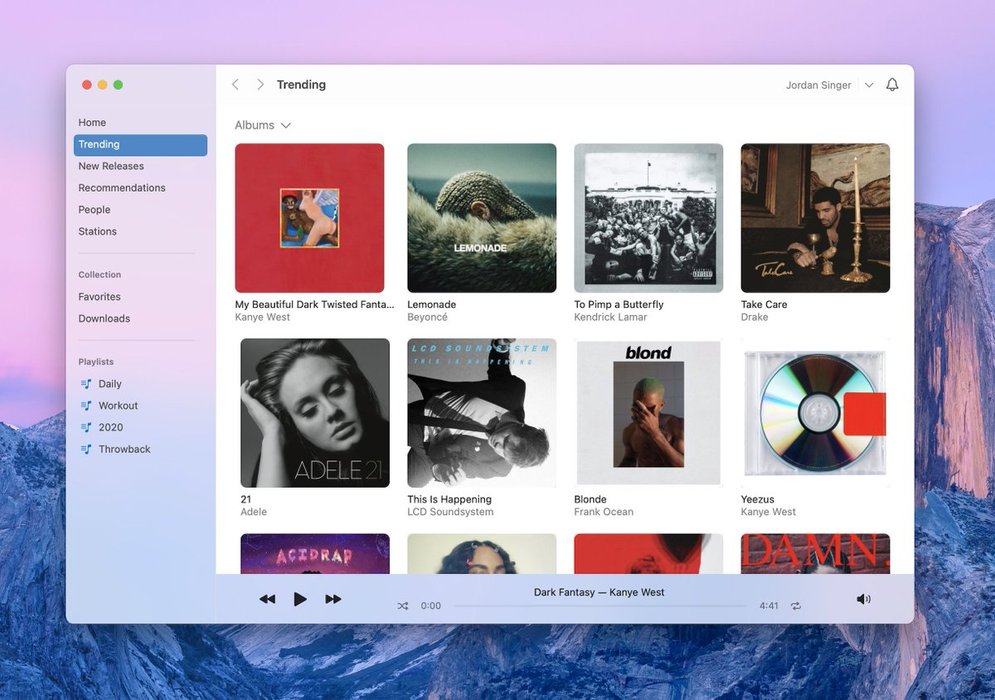Click the green fullscreen window button
Image resolution: width=995 pixels, height=700 pixels.
point(118,84)
